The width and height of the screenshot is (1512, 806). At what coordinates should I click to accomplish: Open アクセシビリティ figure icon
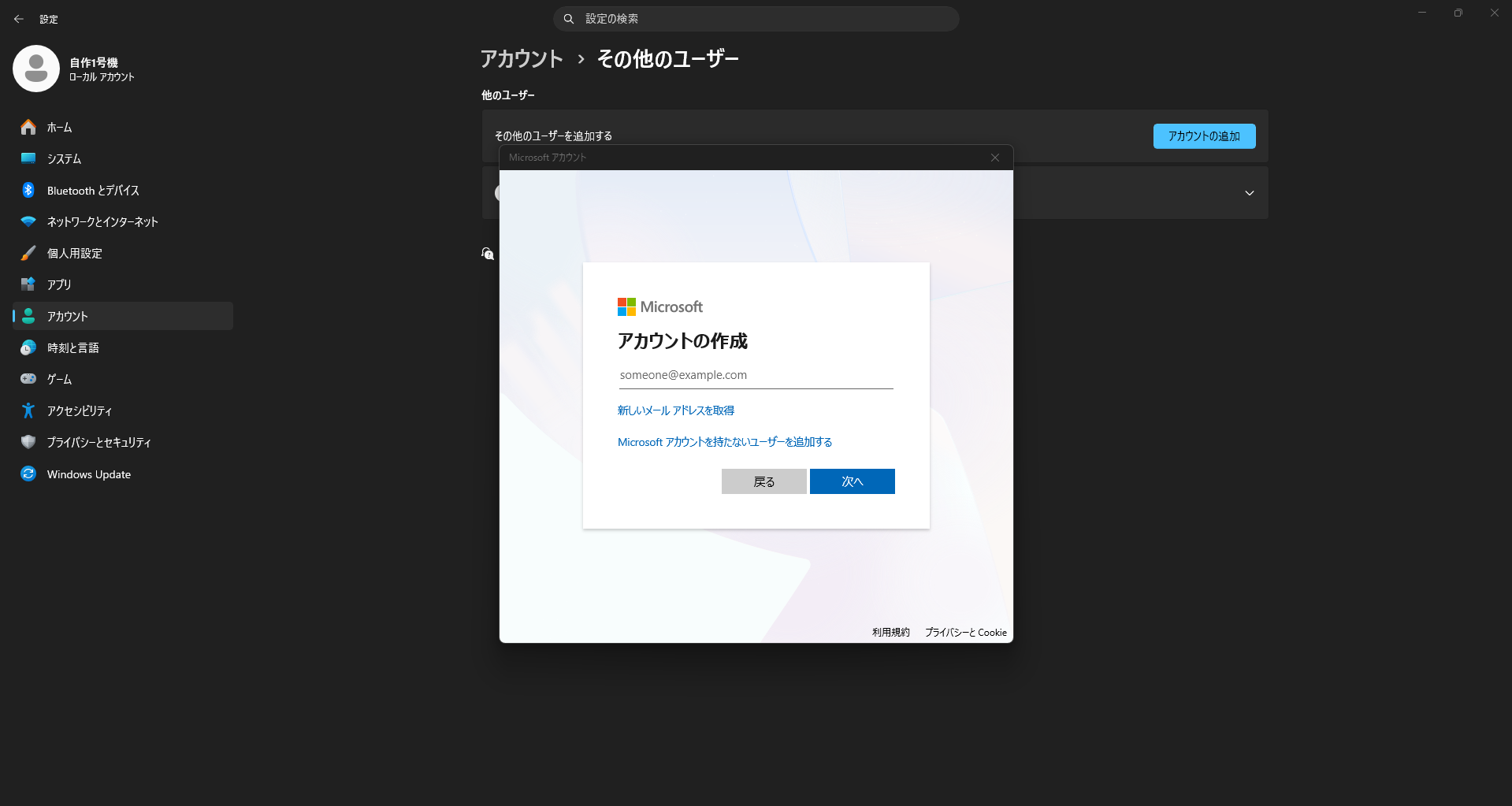28,410
